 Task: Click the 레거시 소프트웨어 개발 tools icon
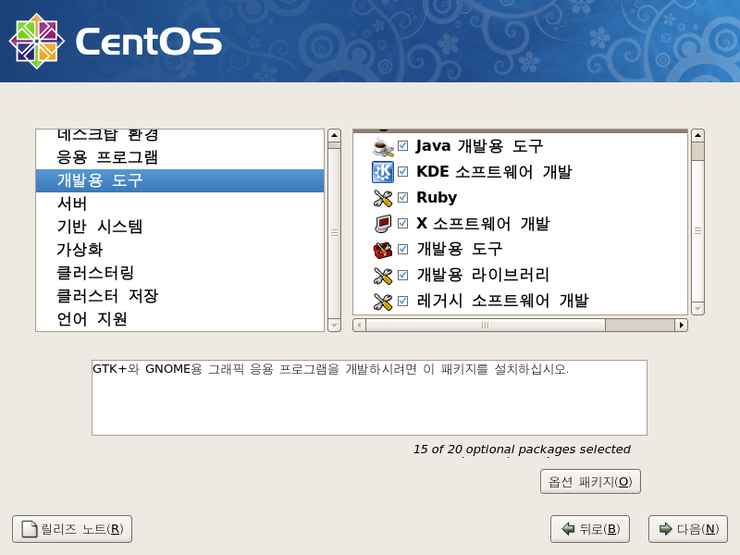tap(383, 301)
